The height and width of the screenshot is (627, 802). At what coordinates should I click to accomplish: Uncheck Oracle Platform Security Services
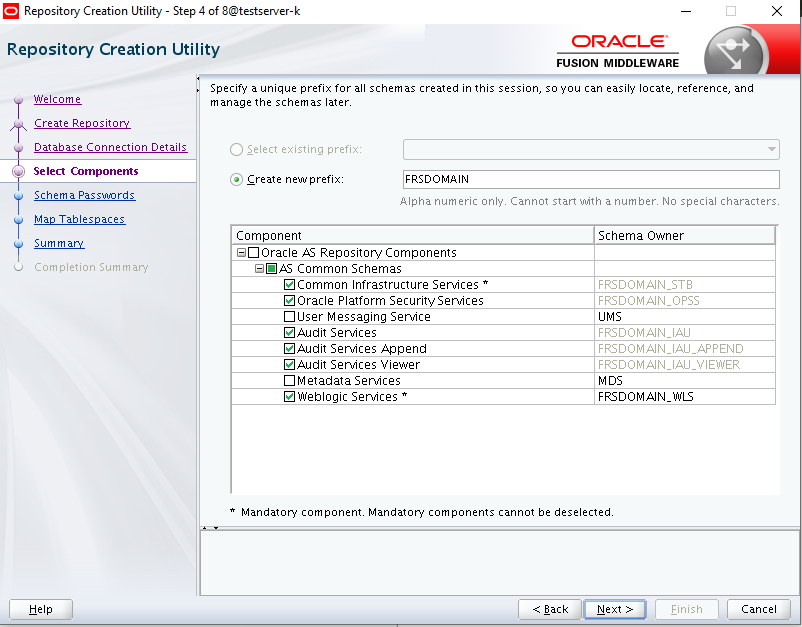289,301
